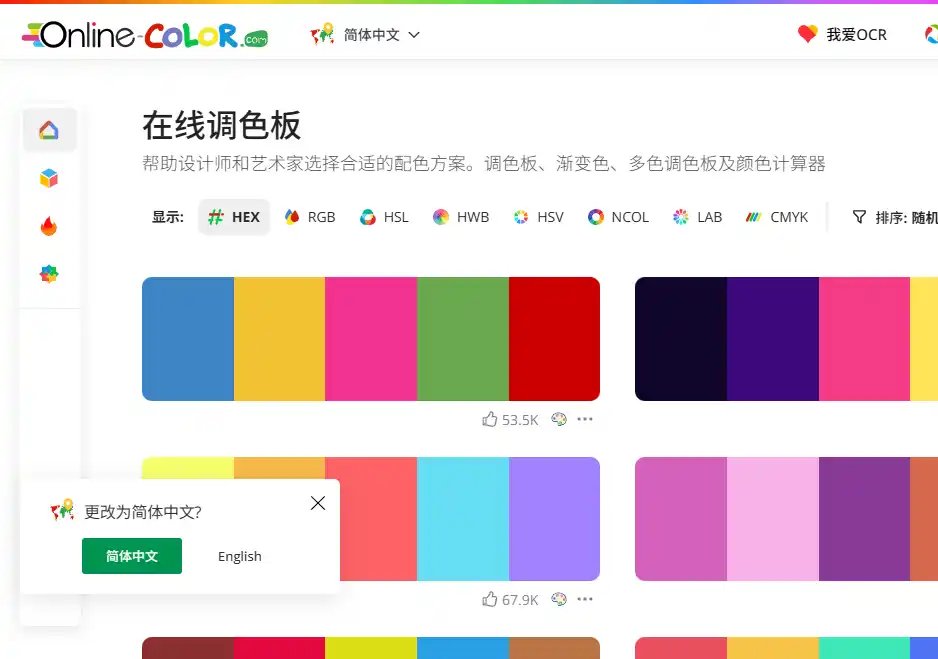Pick the pink swatch in first palette

pyautogui.click(x=371, y=339)
